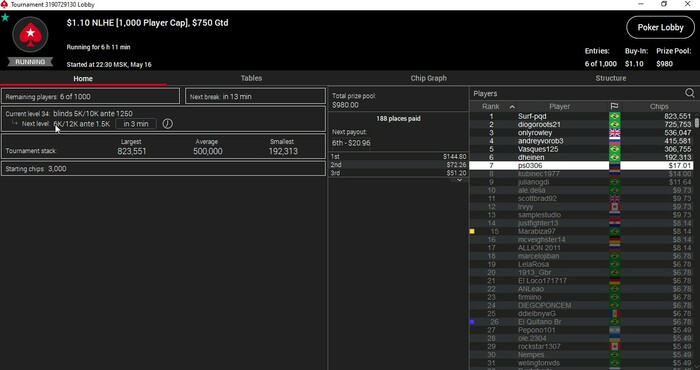700x370 pixels.
Task: Click the Brazil flag for Surf-pqd
Action: pos(615,116)
